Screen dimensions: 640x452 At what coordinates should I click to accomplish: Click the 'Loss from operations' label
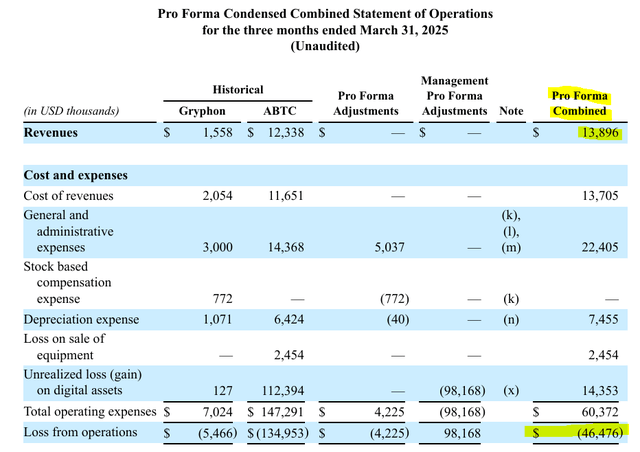click(x=80, y=432)
